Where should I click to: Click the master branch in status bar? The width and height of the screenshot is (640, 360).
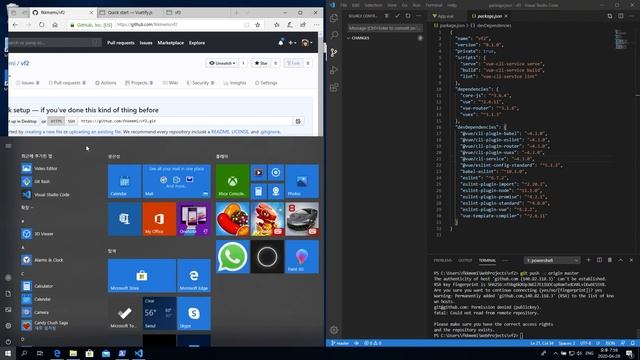(x=340, y=343)
